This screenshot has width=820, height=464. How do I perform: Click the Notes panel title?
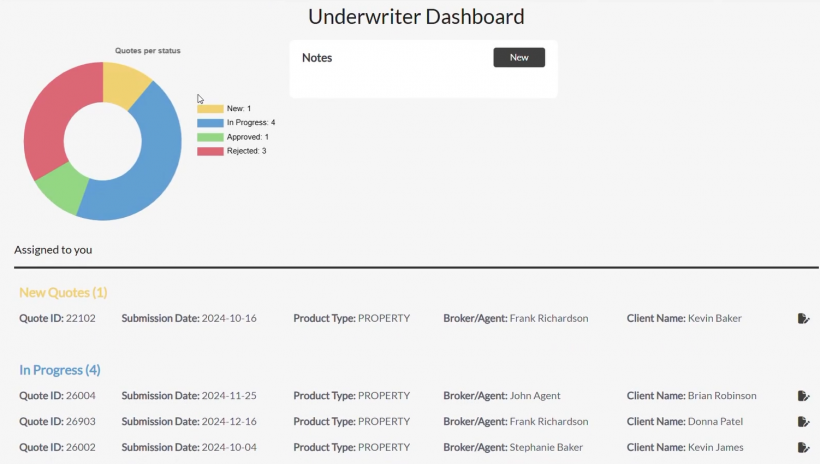[317, 58]
